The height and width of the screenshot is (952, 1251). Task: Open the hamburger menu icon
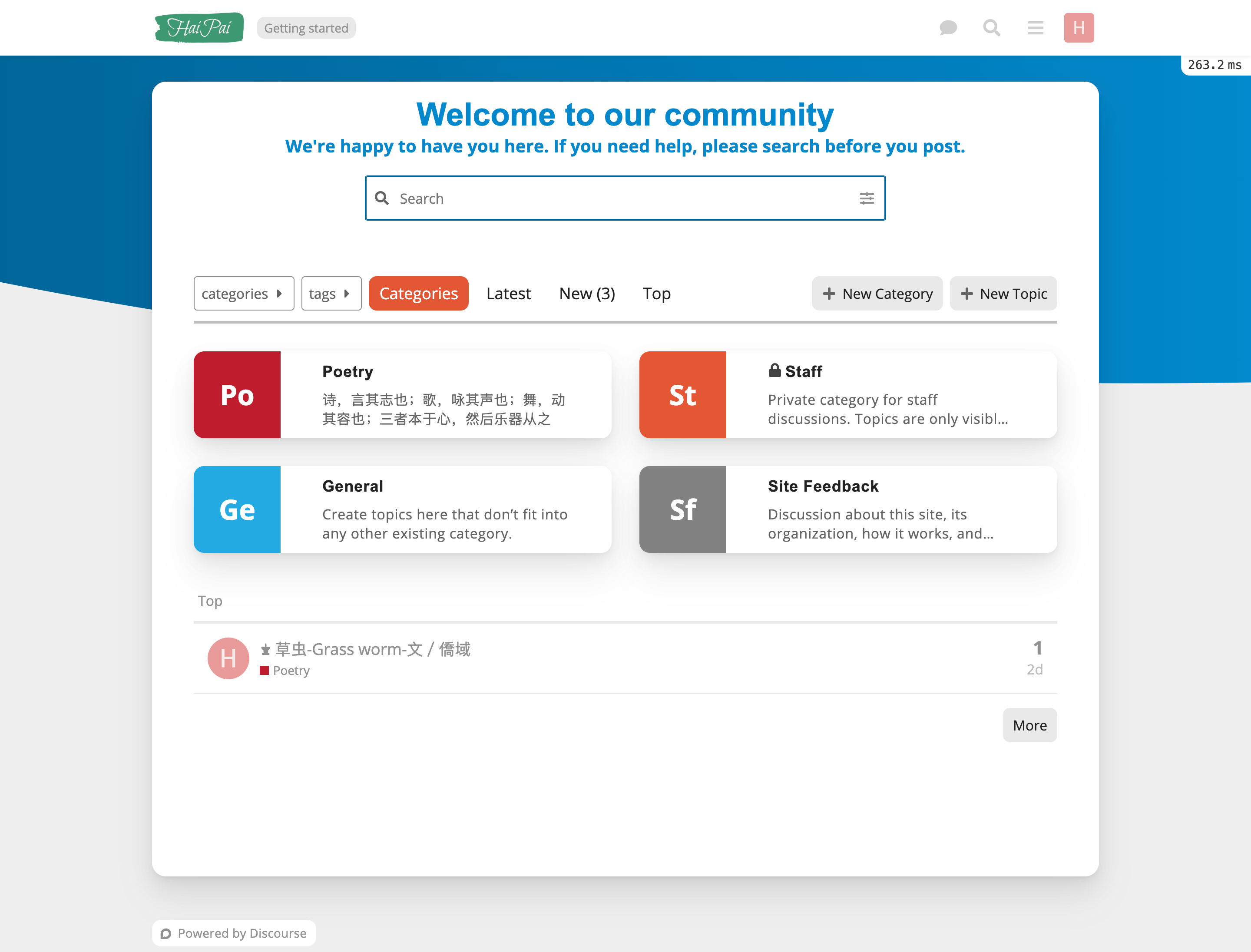click(1035, 28)
